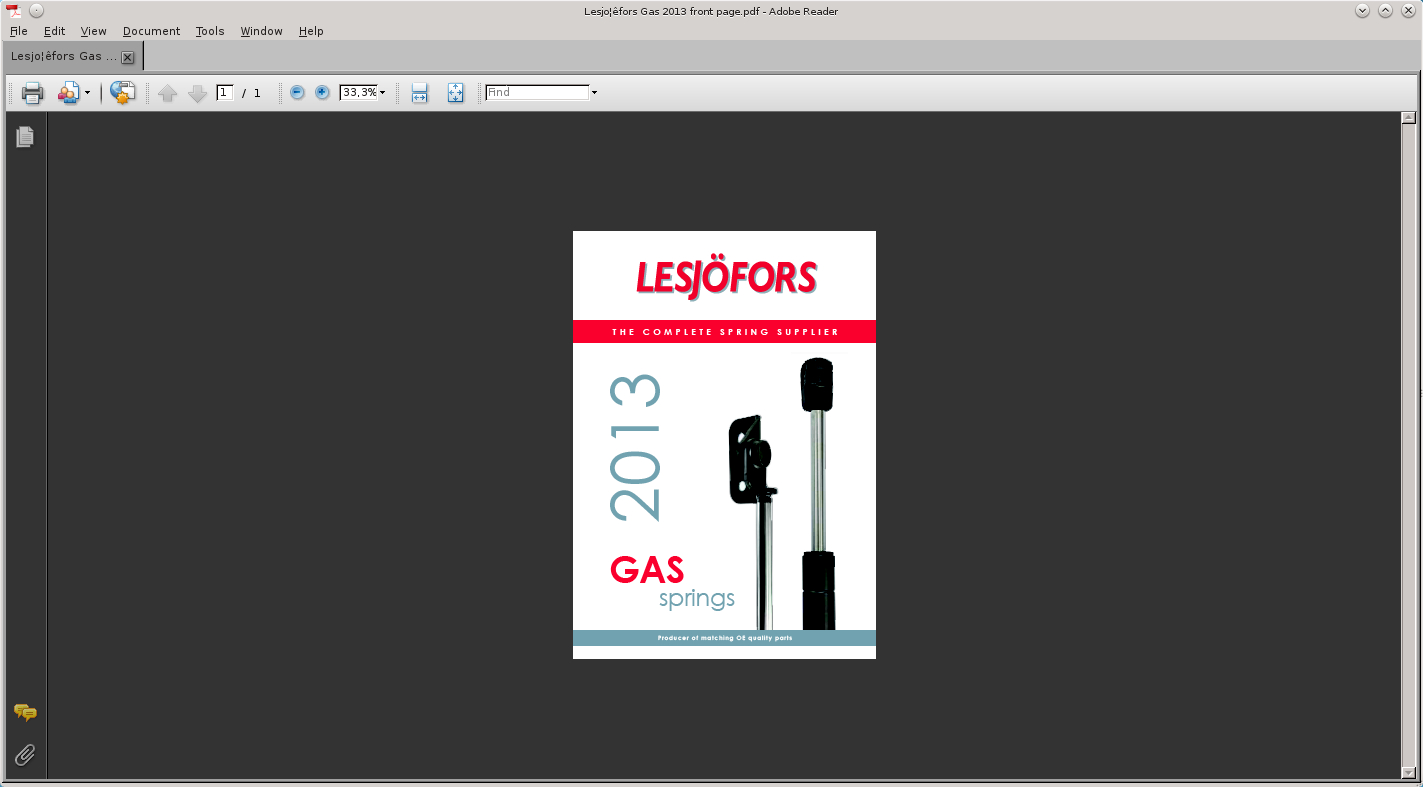Click the round pin button in the title bar
The image size is (1423, 787).
click(36, 11)
